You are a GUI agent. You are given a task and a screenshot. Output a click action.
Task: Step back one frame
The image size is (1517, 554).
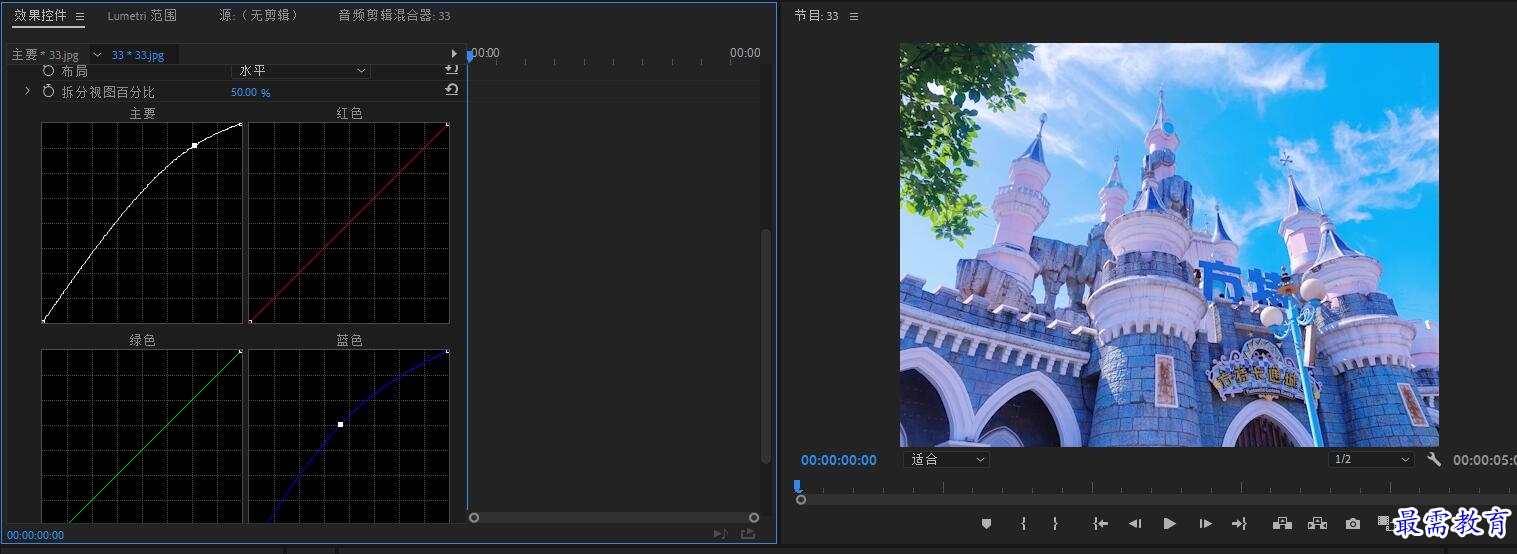tap(1135, 523)
